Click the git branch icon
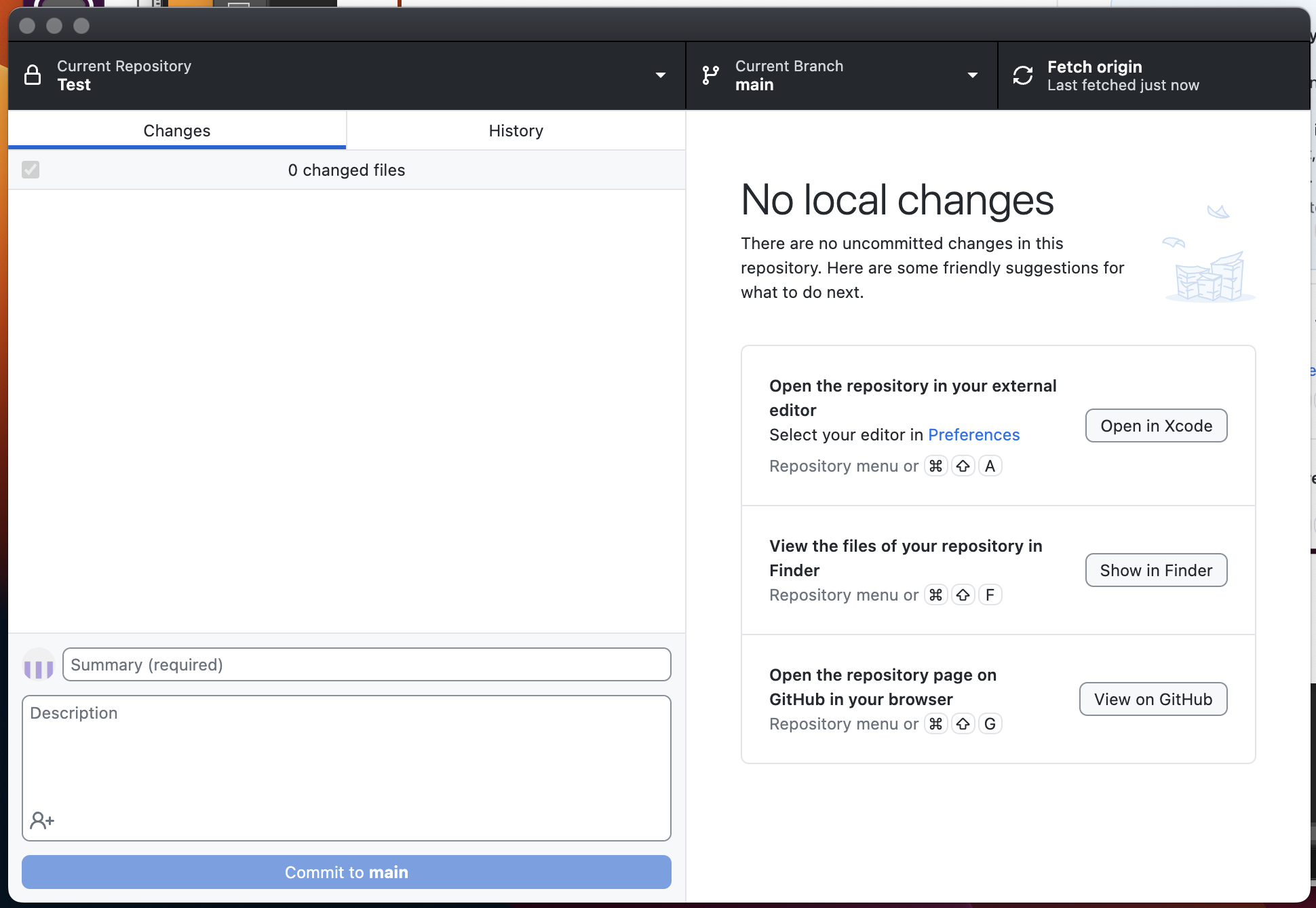The width and height of the screenshot is (1316, 908). (x=710, y=75)
